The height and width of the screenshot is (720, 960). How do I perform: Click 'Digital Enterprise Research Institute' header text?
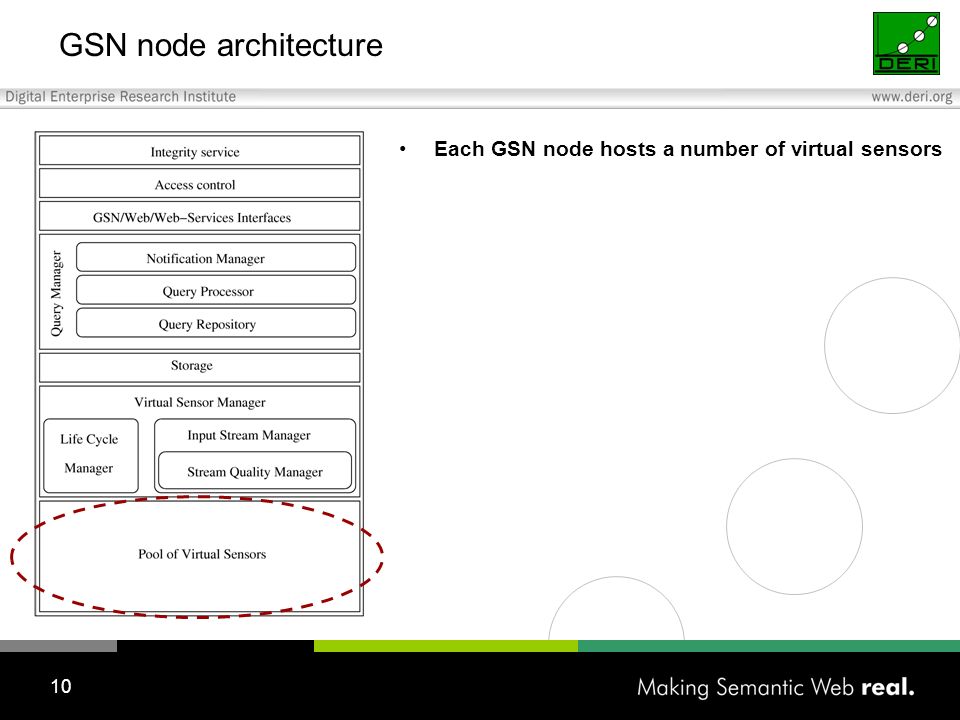point(121,97)
